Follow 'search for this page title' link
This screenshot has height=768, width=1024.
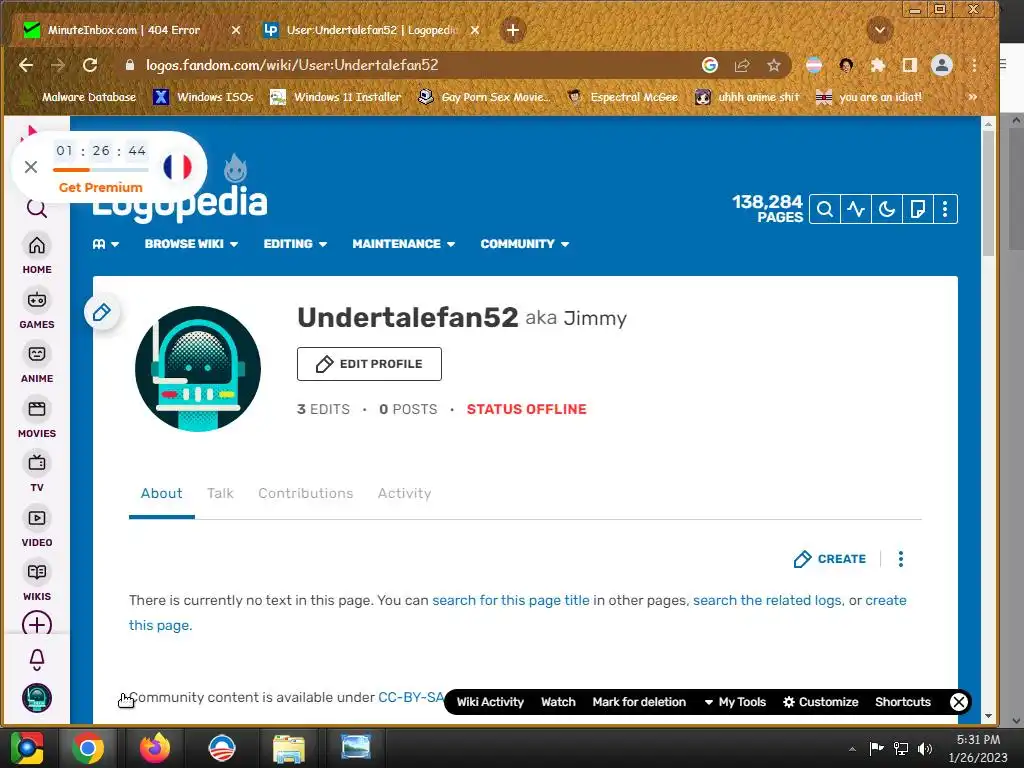click(x=511, y=600)
